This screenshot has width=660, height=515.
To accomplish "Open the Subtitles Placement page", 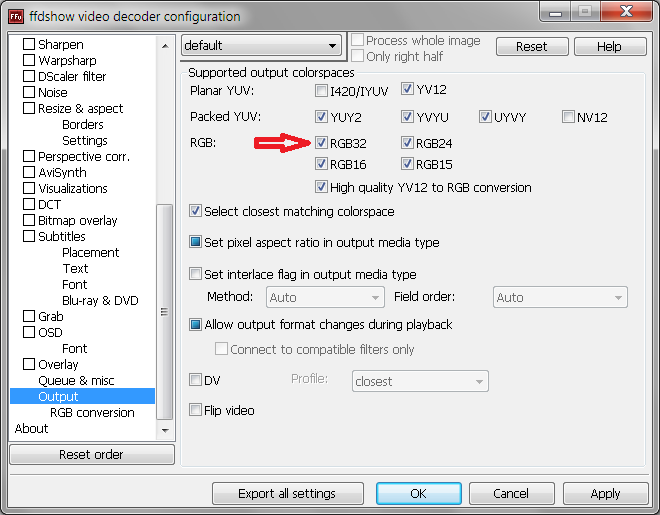I will click(x=90, y=252).
